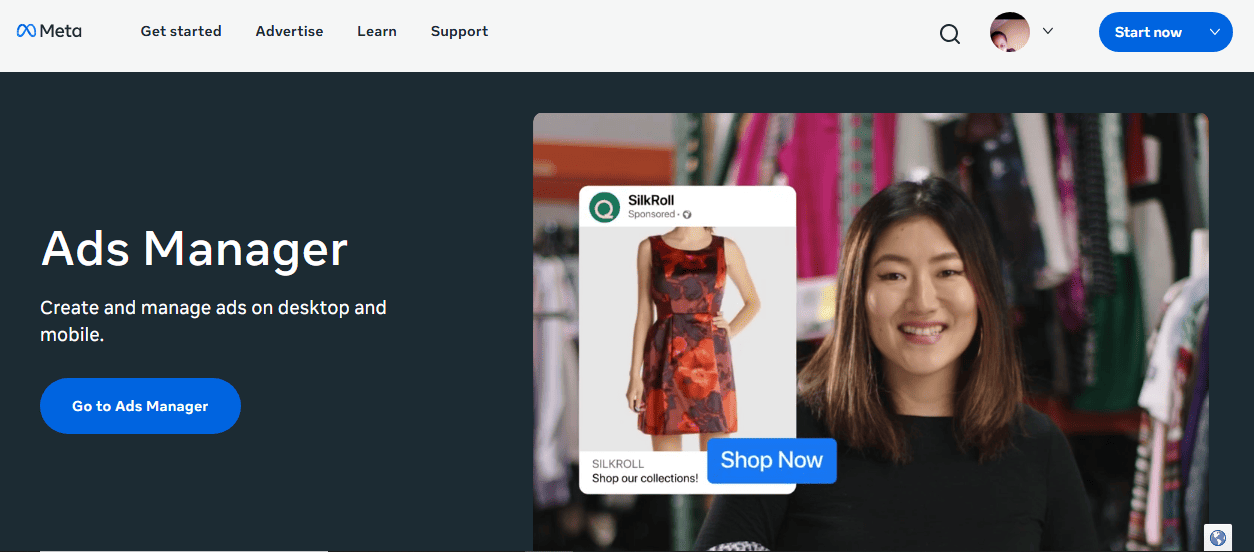Click the profile avatar picture
Screen dimensions: 1254x552
[1010, 32]
